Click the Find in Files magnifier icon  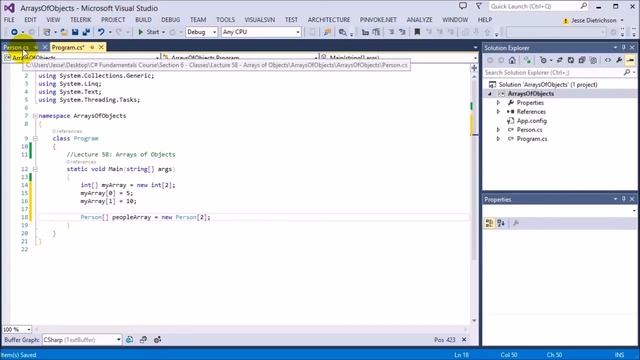tap(342, 32)
